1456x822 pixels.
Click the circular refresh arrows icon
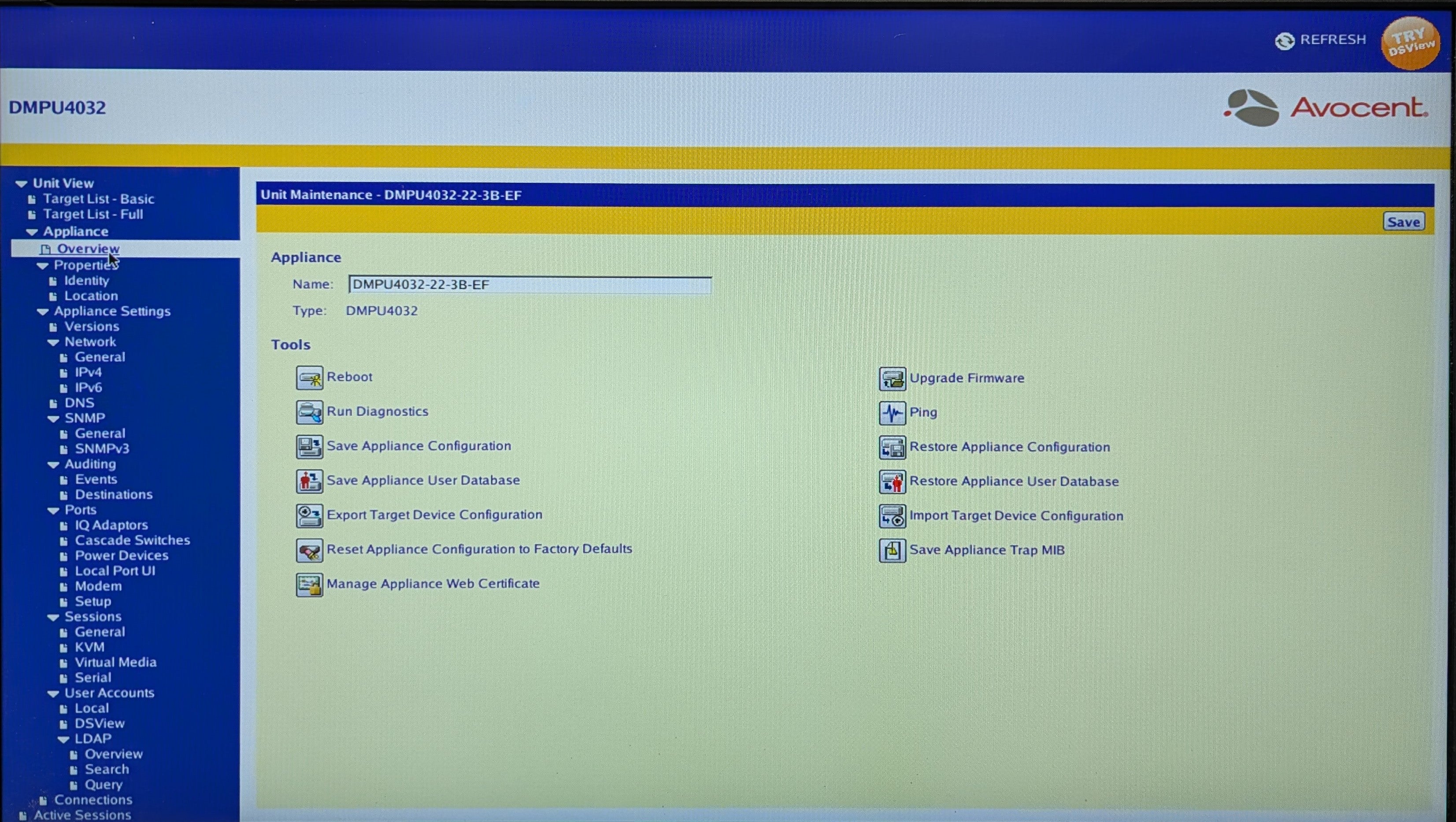(1285, 41)
